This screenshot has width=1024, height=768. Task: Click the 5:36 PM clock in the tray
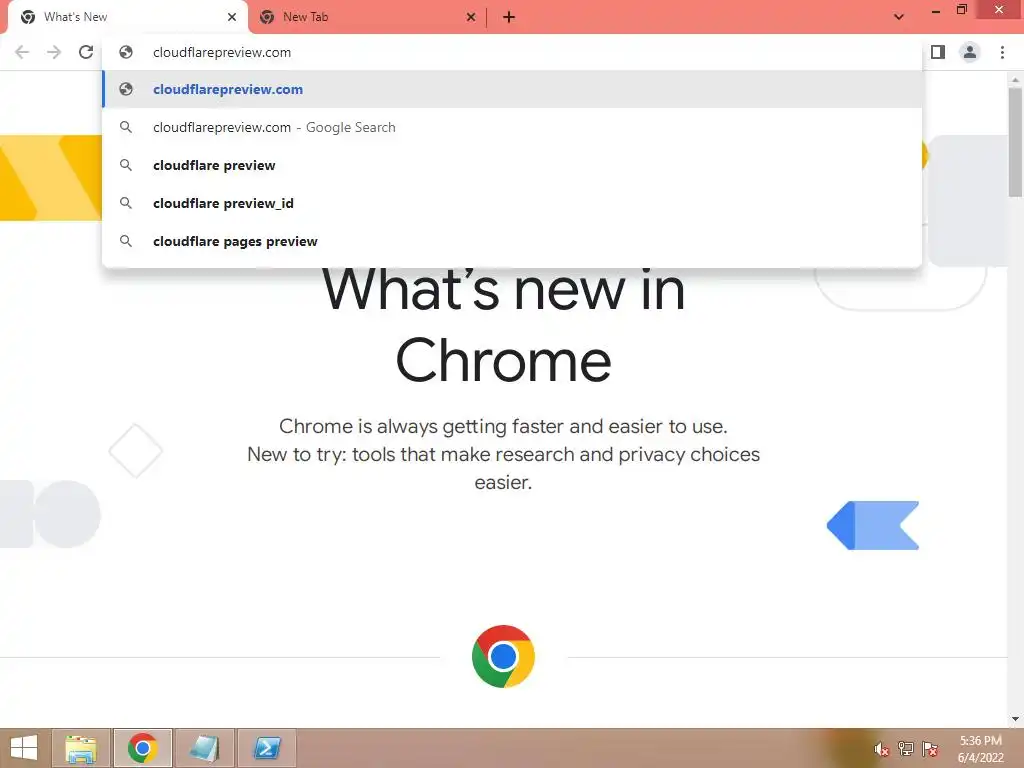click(x=980, y=741)
